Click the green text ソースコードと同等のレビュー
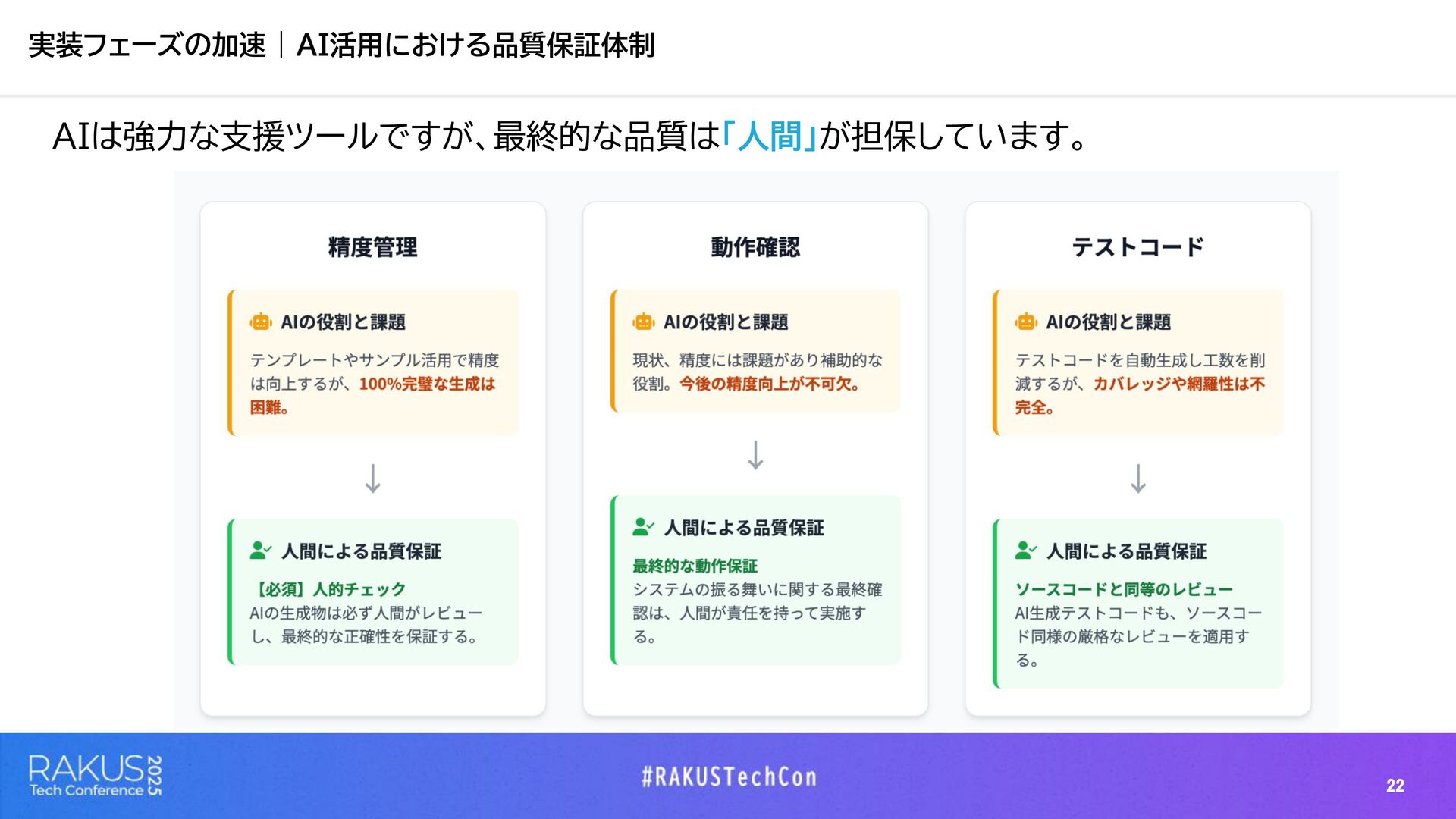This screenshot has width=1456, height=819. click(1124, 589)
